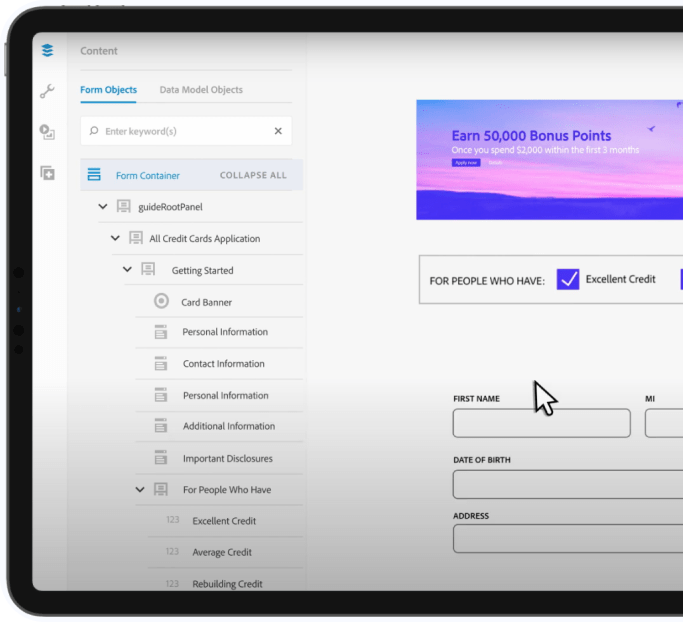Open the Assets media icon in sidebar
Image resolution: width=683 pixels, height=622 pixels.
pos(47,132)
